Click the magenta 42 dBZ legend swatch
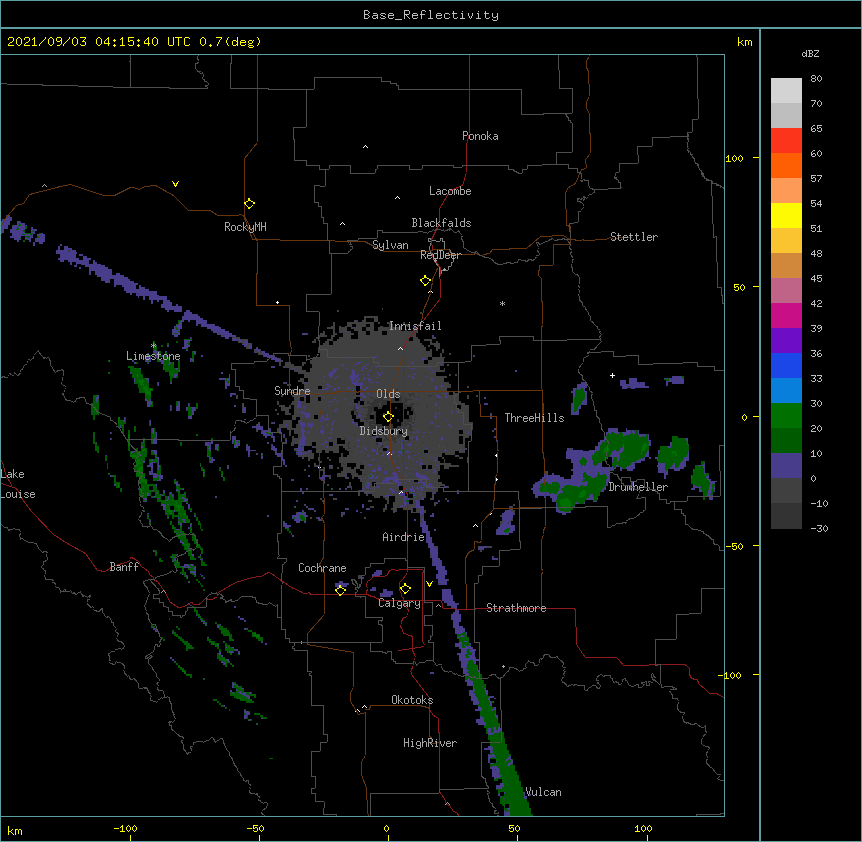 pos(786,315)
